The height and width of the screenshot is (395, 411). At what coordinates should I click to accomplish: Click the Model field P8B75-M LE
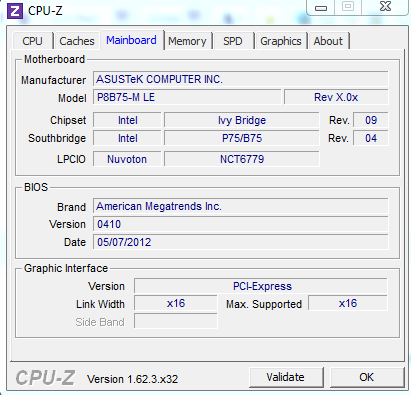[187, 97]
